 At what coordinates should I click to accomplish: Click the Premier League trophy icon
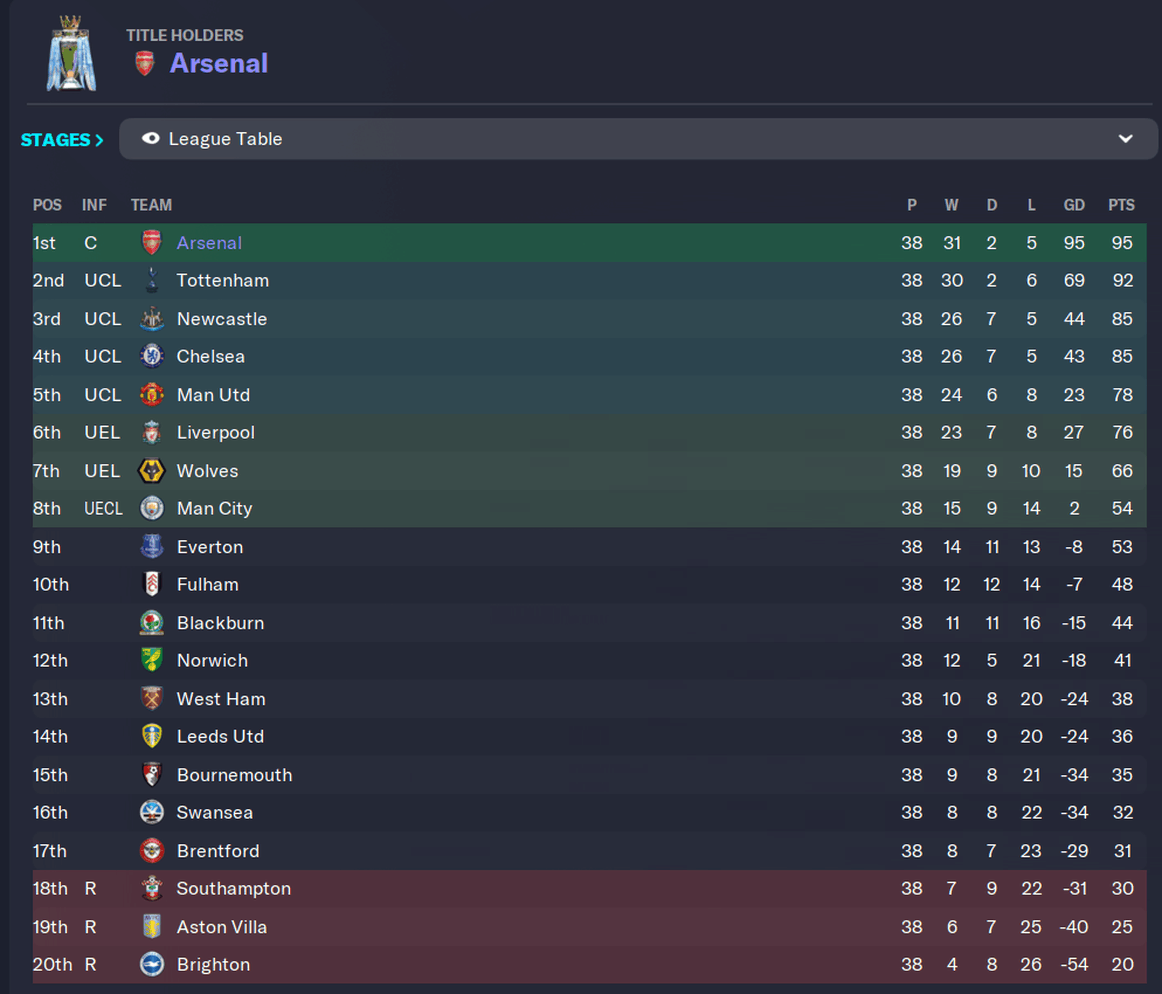[71, 53]
